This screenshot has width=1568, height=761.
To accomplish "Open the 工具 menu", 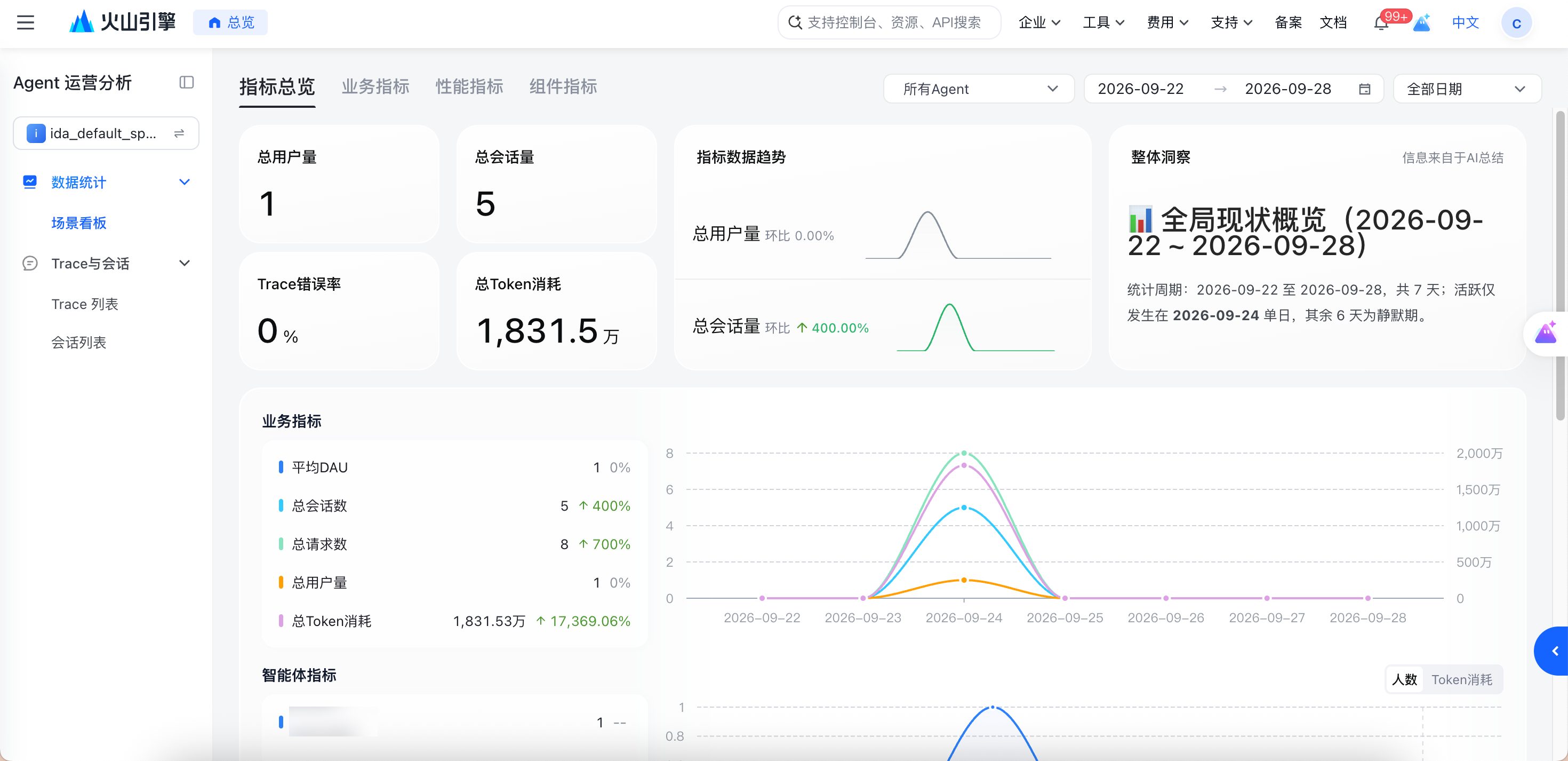I will tap(1103, 22).
